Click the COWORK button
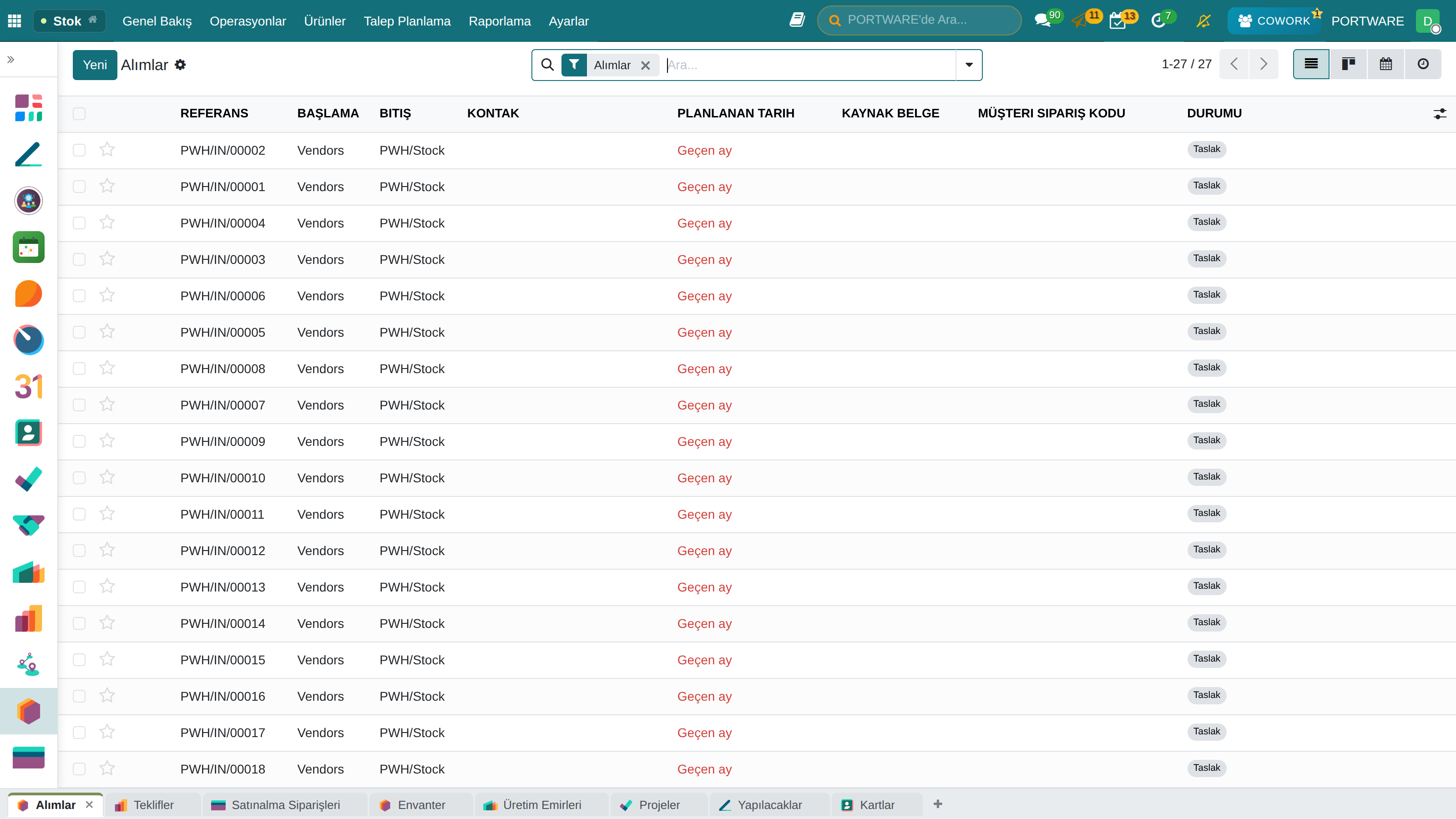1456x819 pixels. (x=1274, y=21)
